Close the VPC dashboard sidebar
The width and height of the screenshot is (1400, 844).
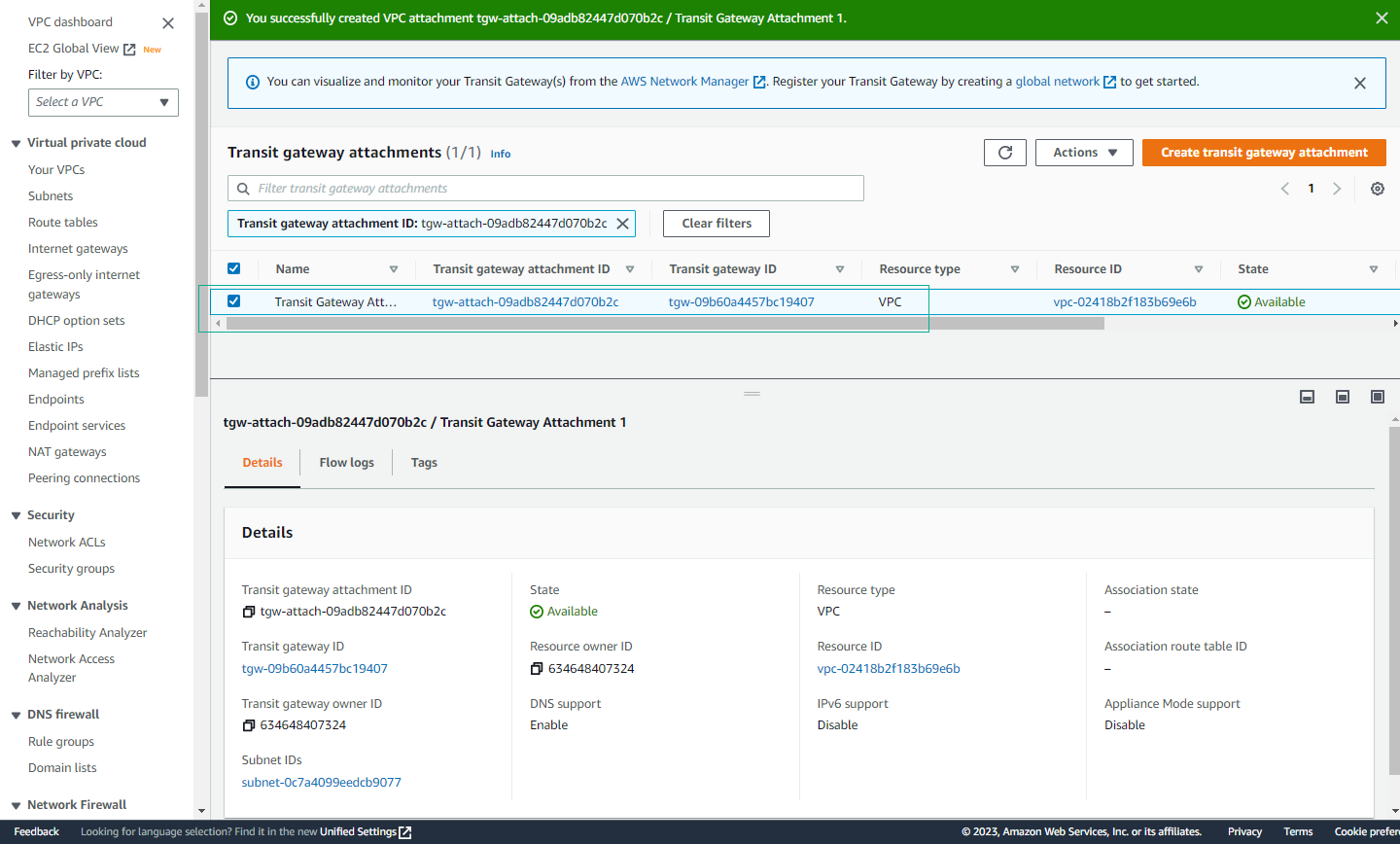click(168, 23)
